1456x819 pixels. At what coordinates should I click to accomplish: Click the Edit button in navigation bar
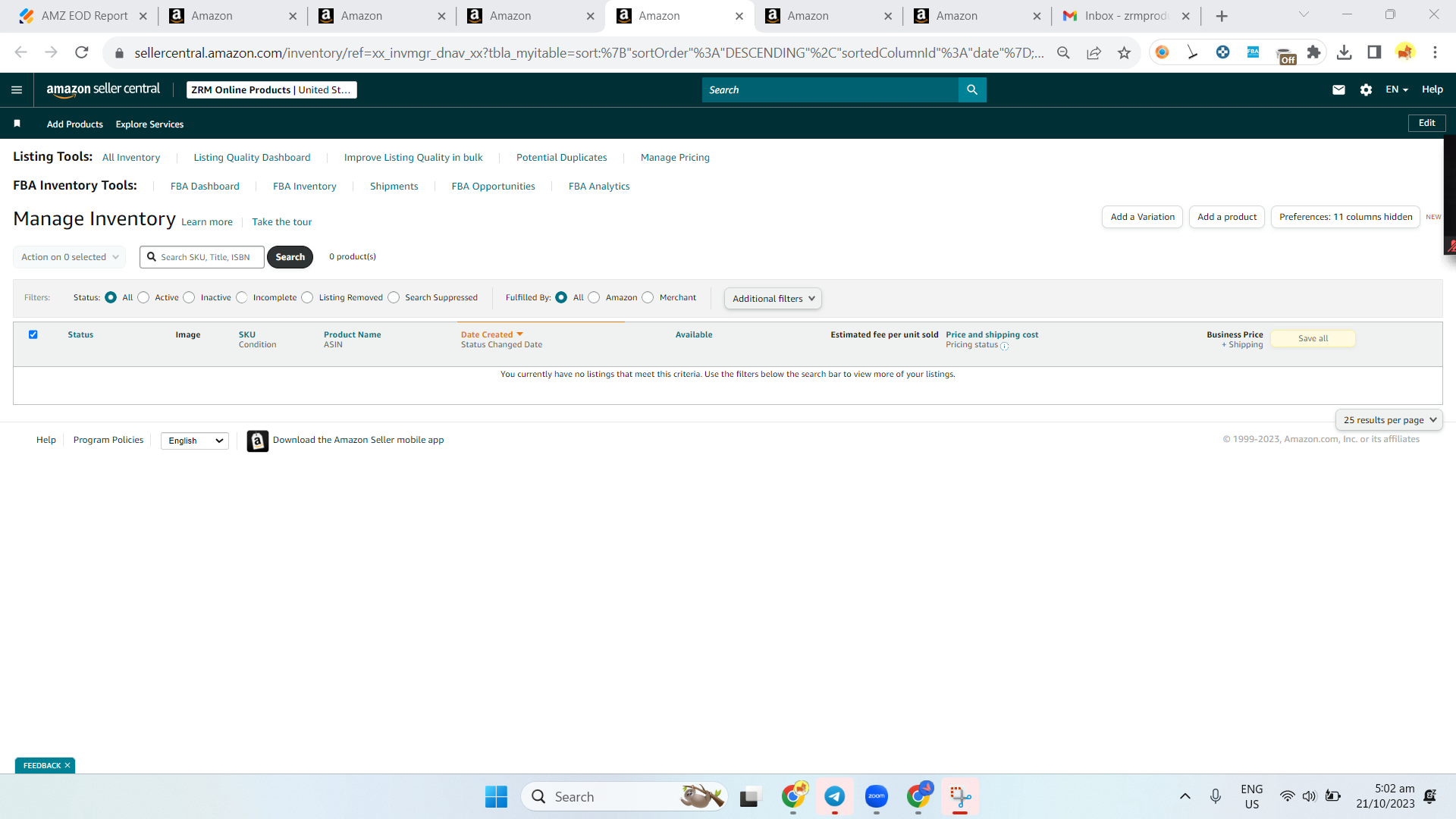[x=1426, y=123]
